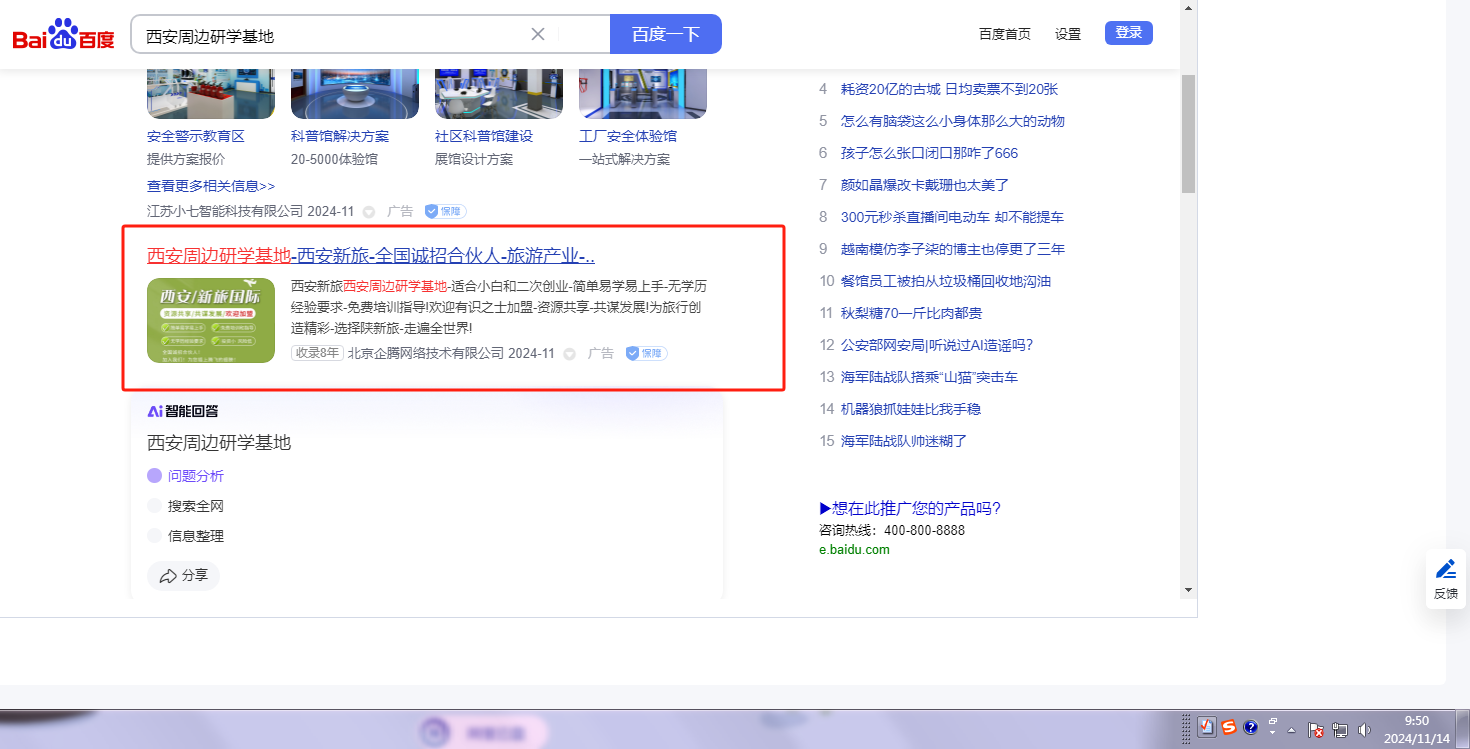This screenshot has height=749, width=1470.
Task: Open 科普馆解决方案 thumbnail image
Action: pos(355,93)
